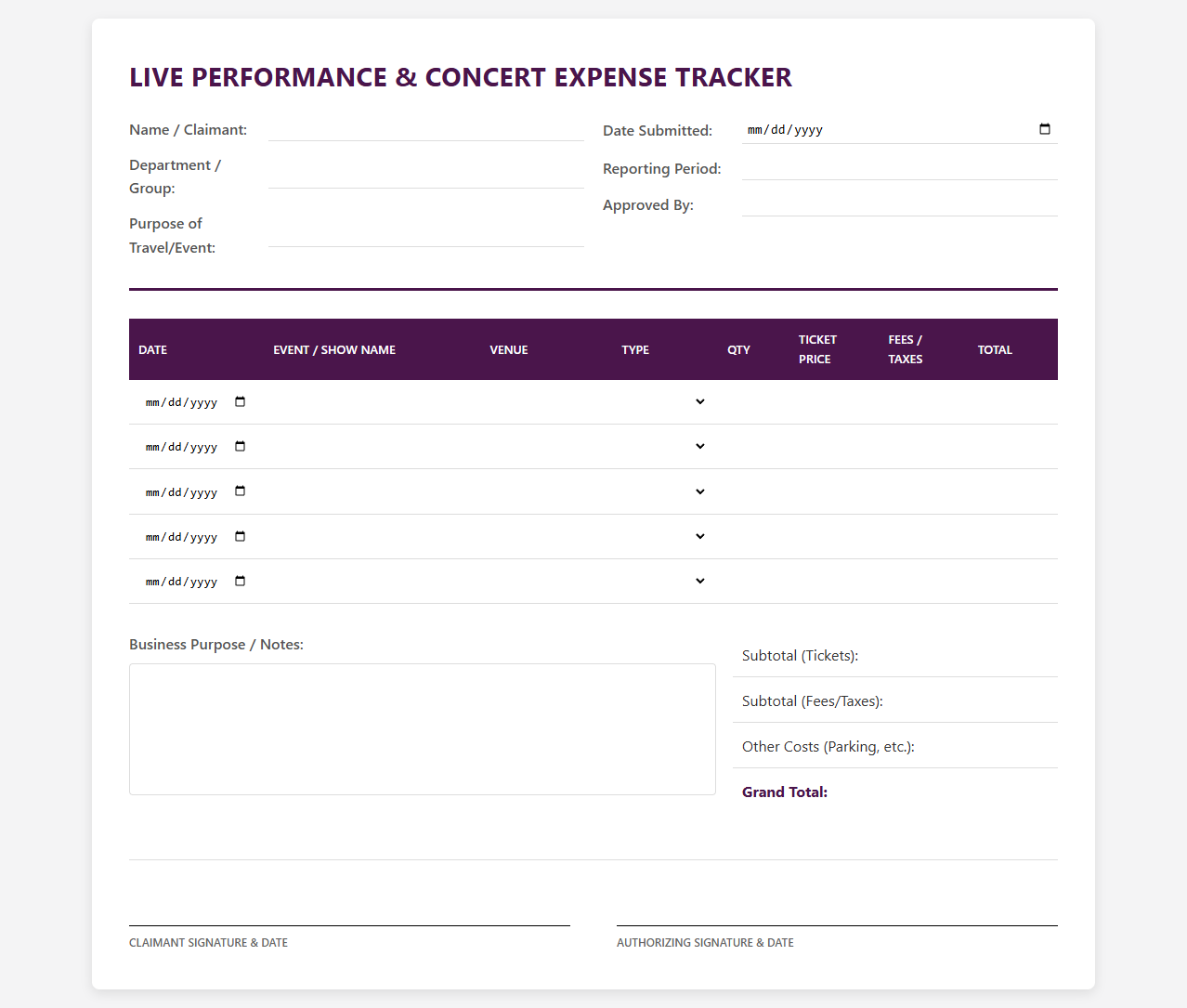
Task: Click first row Ticket Price cell
Action: [834, 402]
